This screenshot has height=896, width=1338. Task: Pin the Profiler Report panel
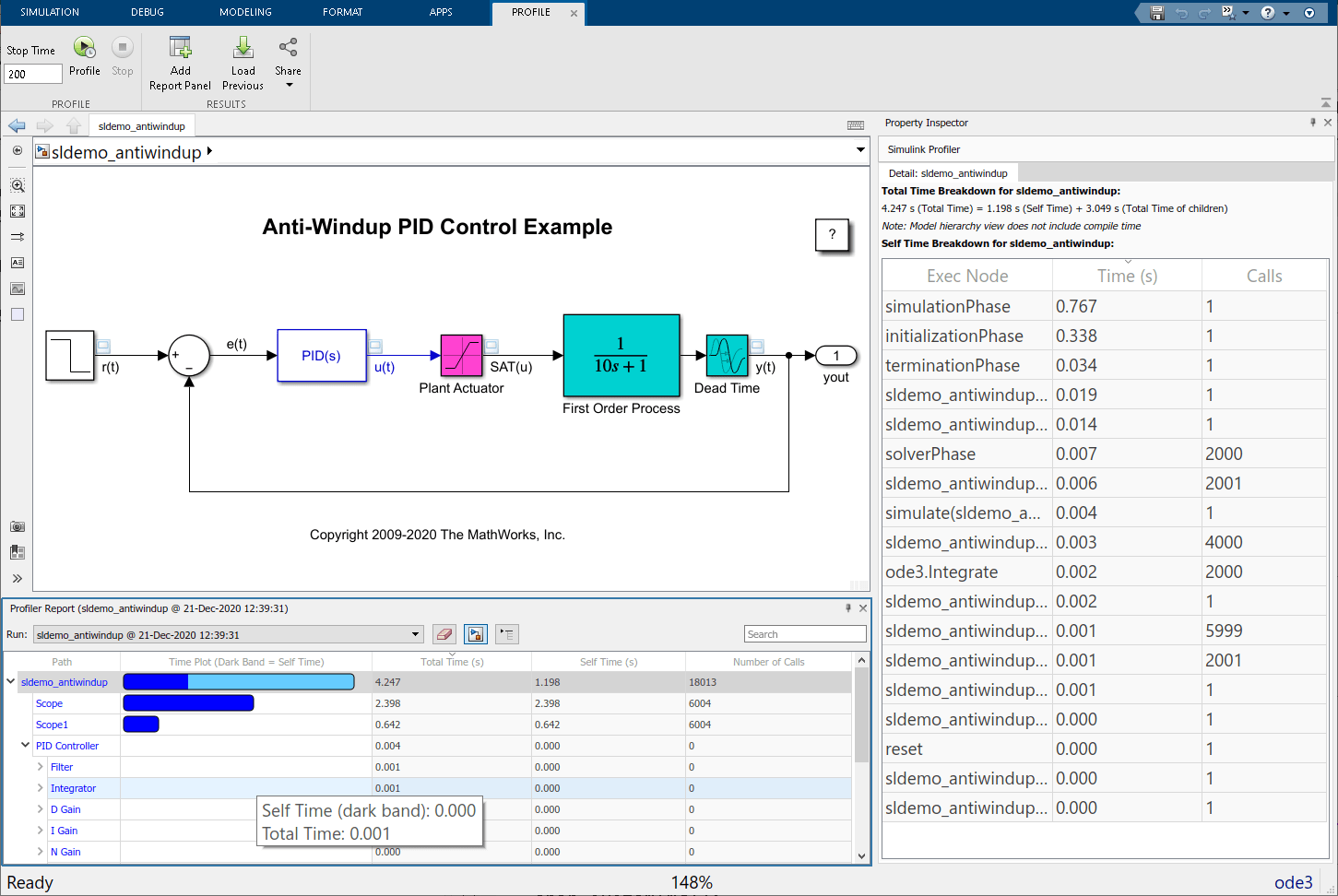(x=847, y=608)
